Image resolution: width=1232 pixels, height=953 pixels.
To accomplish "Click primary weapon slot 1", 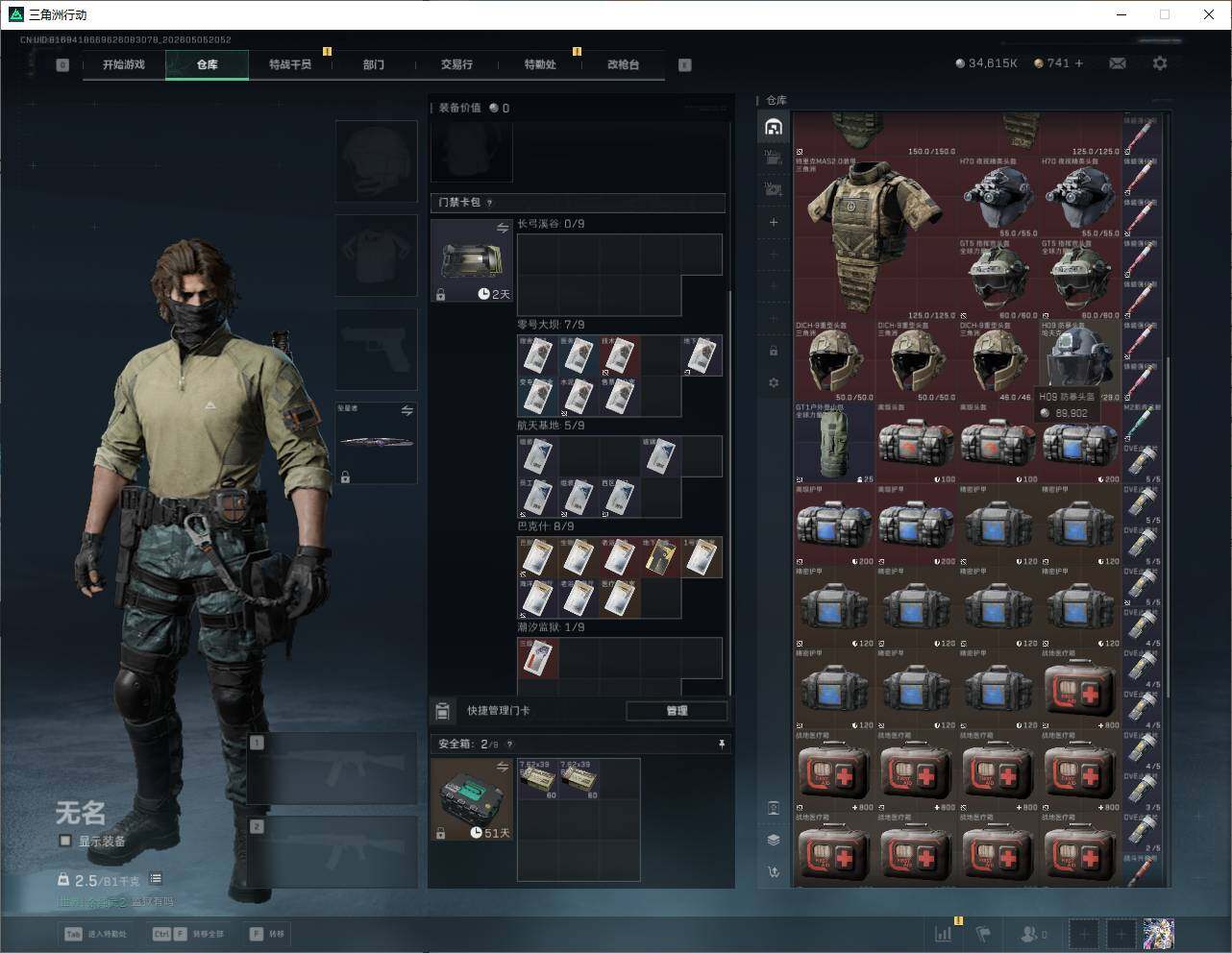I will click(333, 769).
